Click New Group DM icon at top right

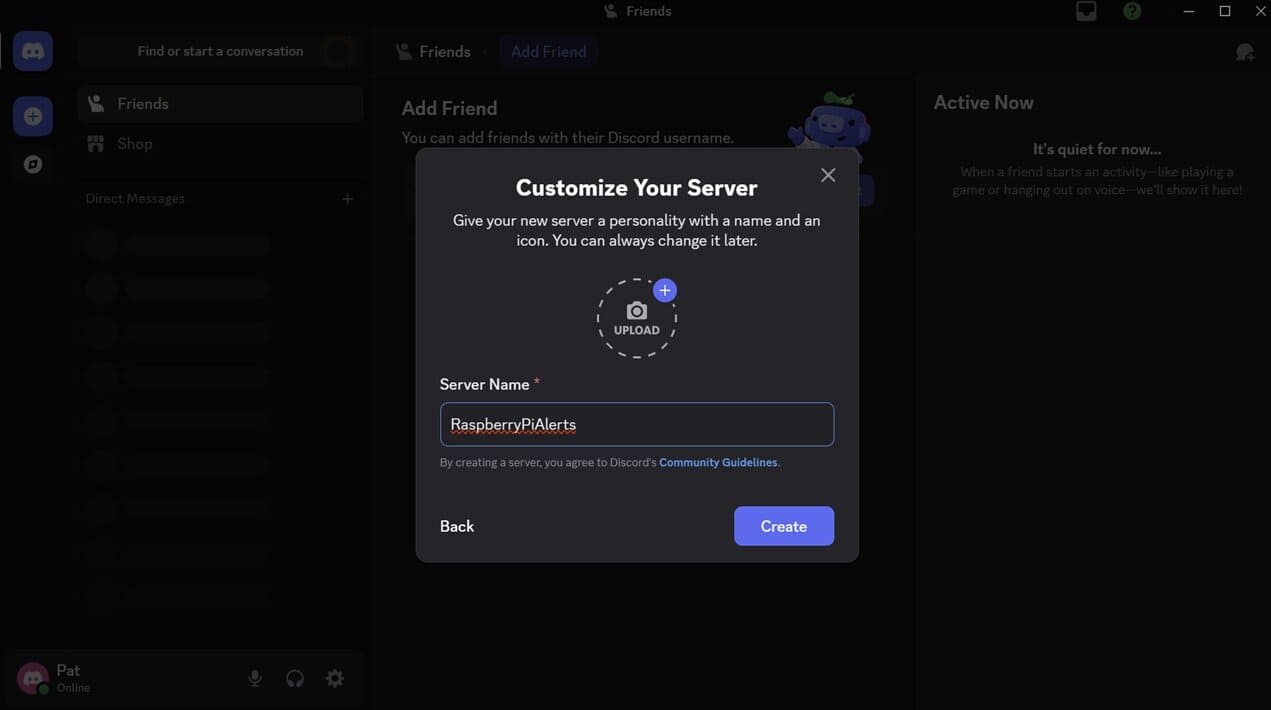(x=1245, y=52)
